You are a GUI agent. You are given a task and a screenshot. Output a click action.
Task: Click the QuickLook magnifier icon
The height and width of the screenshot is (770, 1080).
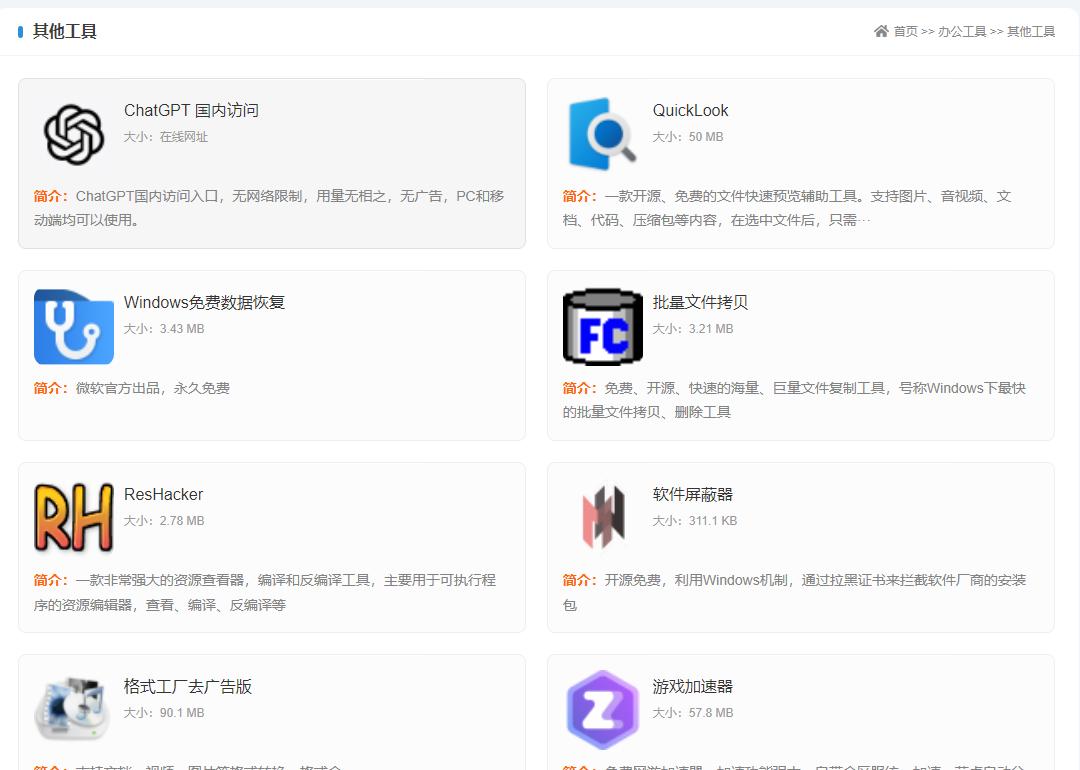[601, 130]
